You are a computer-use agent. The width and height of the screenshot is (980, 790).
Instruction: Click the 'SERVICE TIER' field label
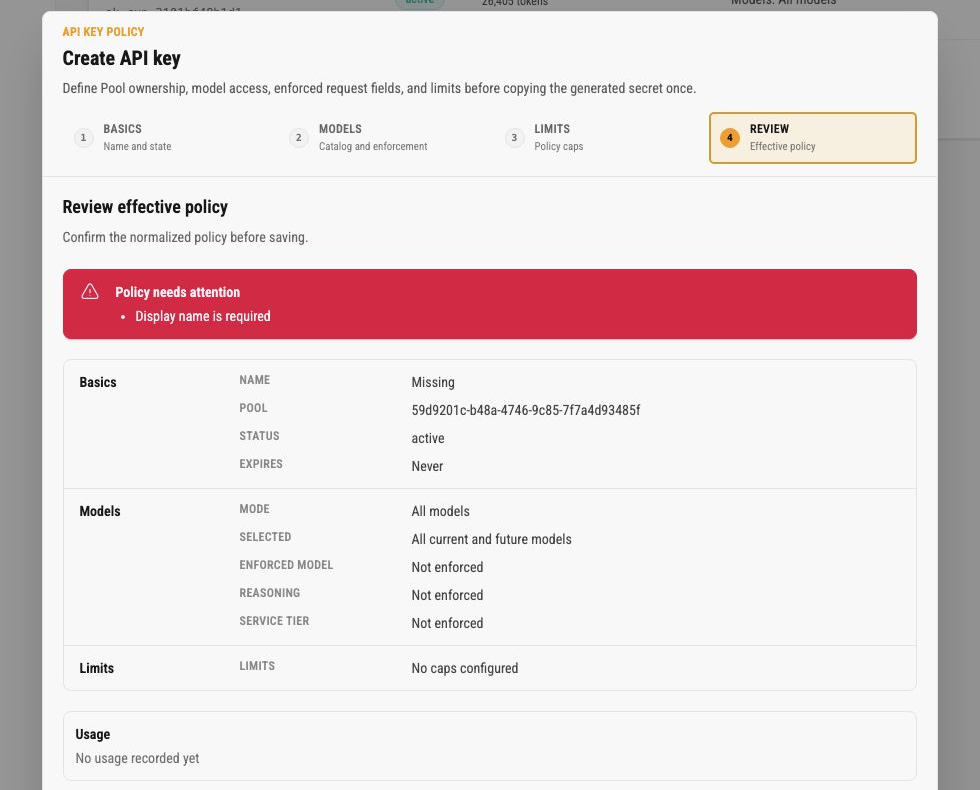[x=274, y=621]
